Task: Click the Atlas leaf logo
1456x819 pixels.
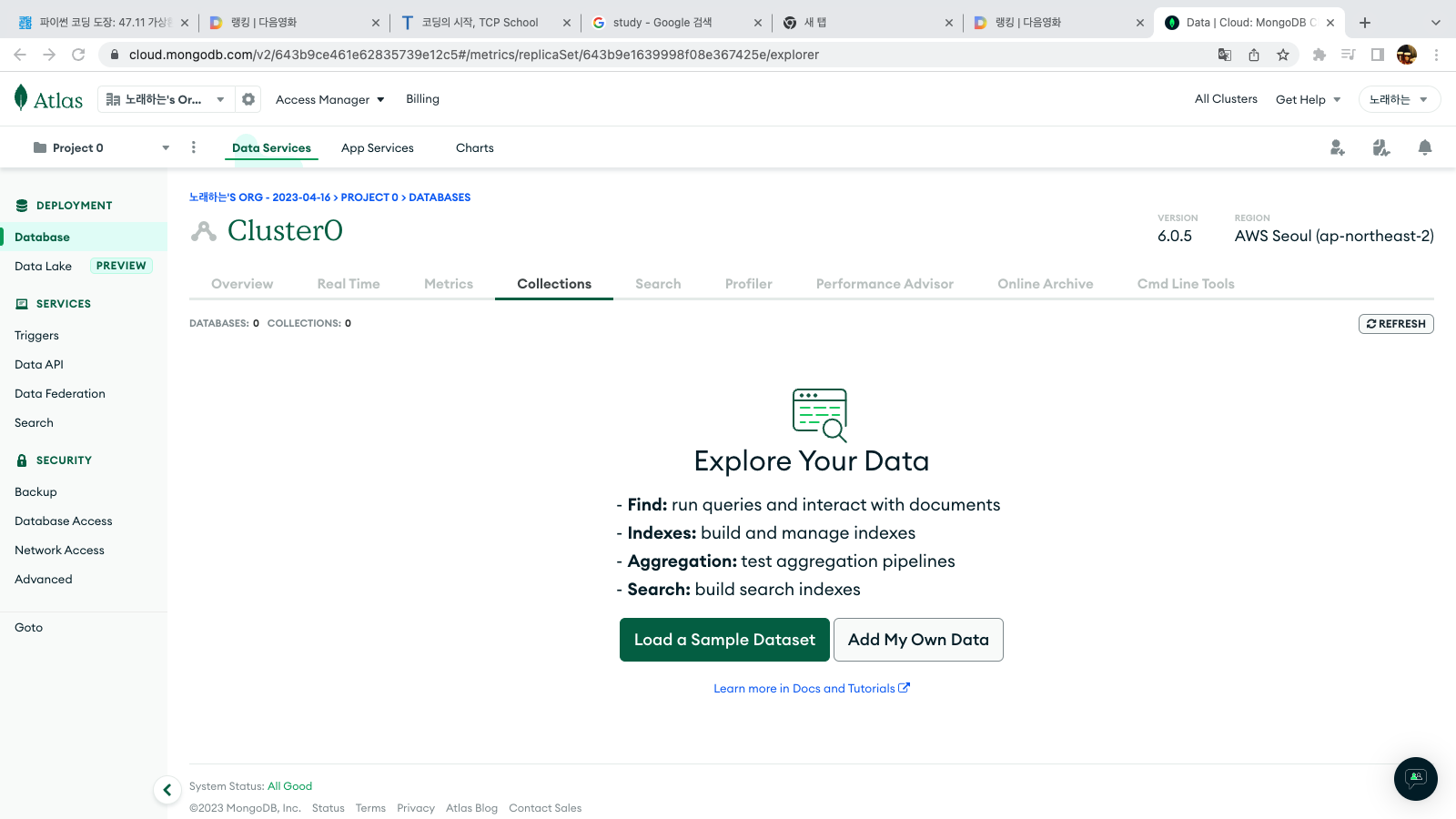Action: (x=48, y=98)
